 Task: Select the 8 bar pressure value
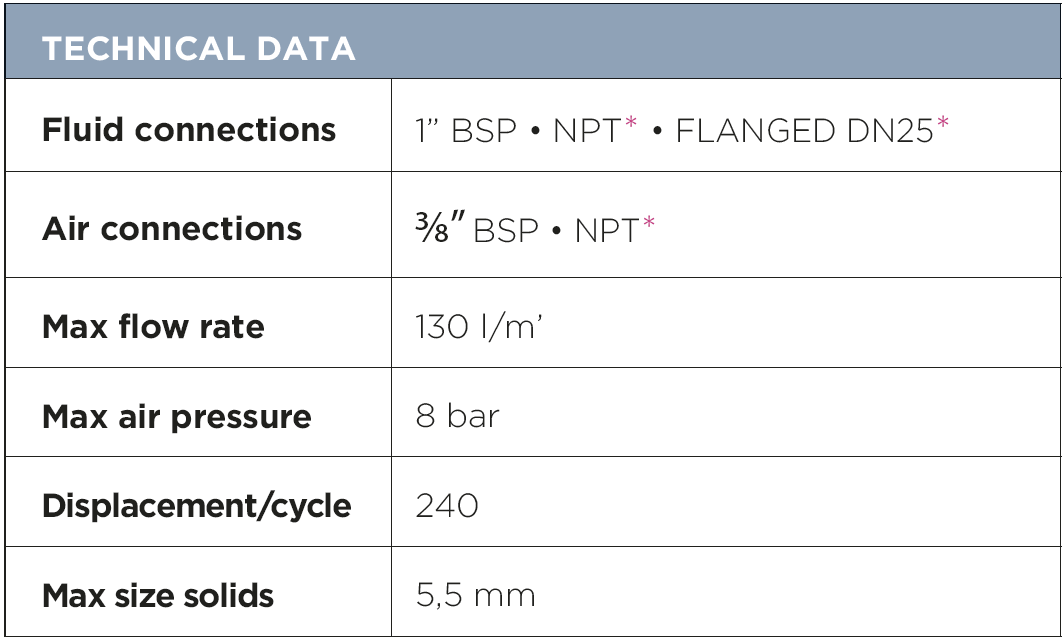coord(457,416)
